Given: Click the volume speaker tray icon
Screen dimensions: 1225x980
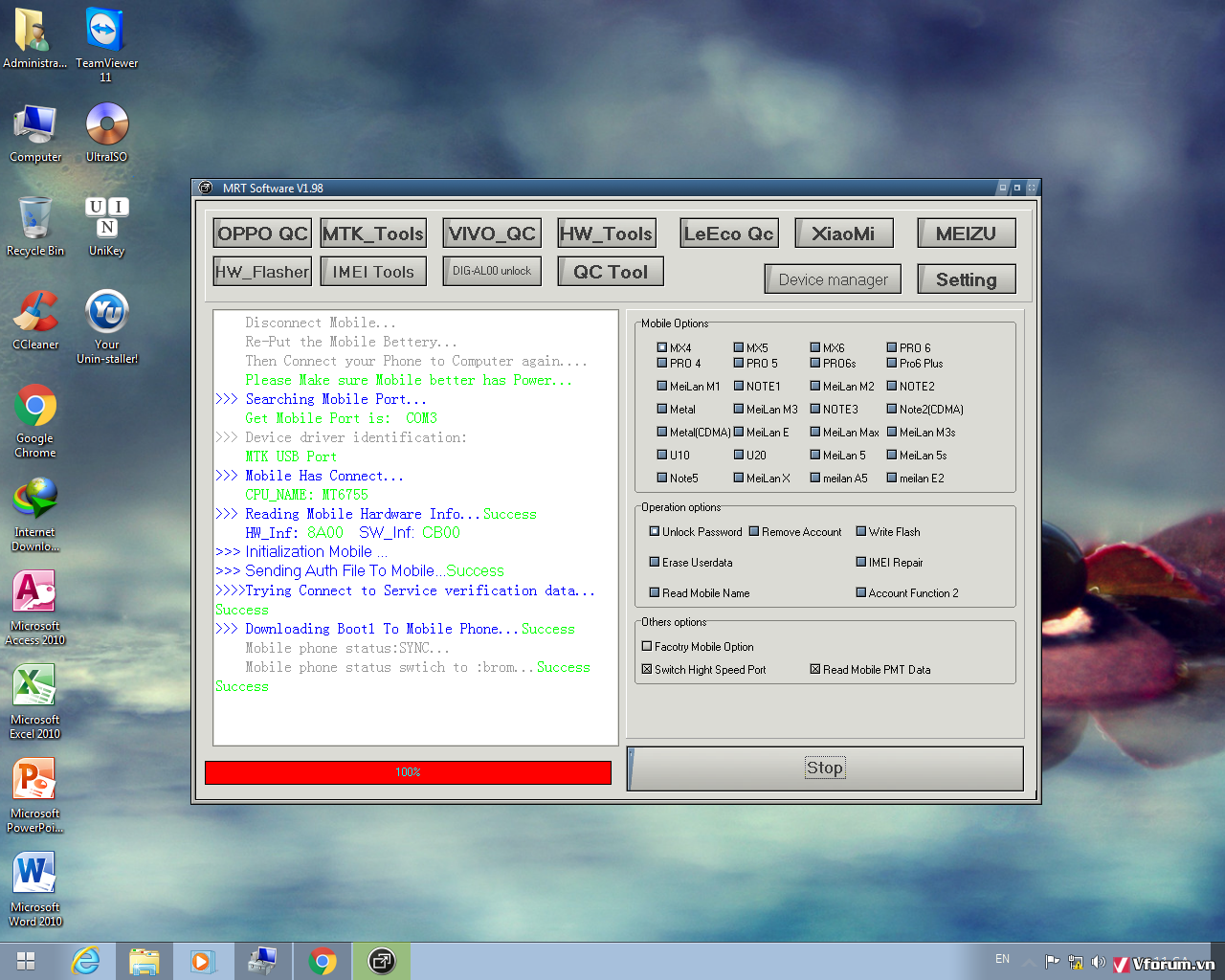Looking at the screenshot, I should [x=1098, y=962].
